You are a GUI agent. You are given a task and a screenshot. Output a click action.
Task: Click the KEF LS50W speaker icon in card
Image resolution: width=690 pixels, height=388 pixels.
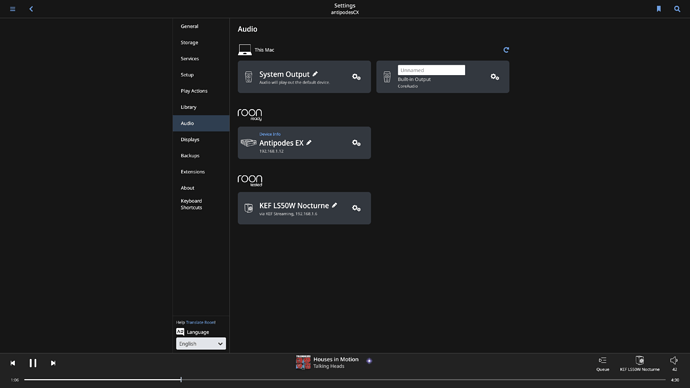coord(249,208)
